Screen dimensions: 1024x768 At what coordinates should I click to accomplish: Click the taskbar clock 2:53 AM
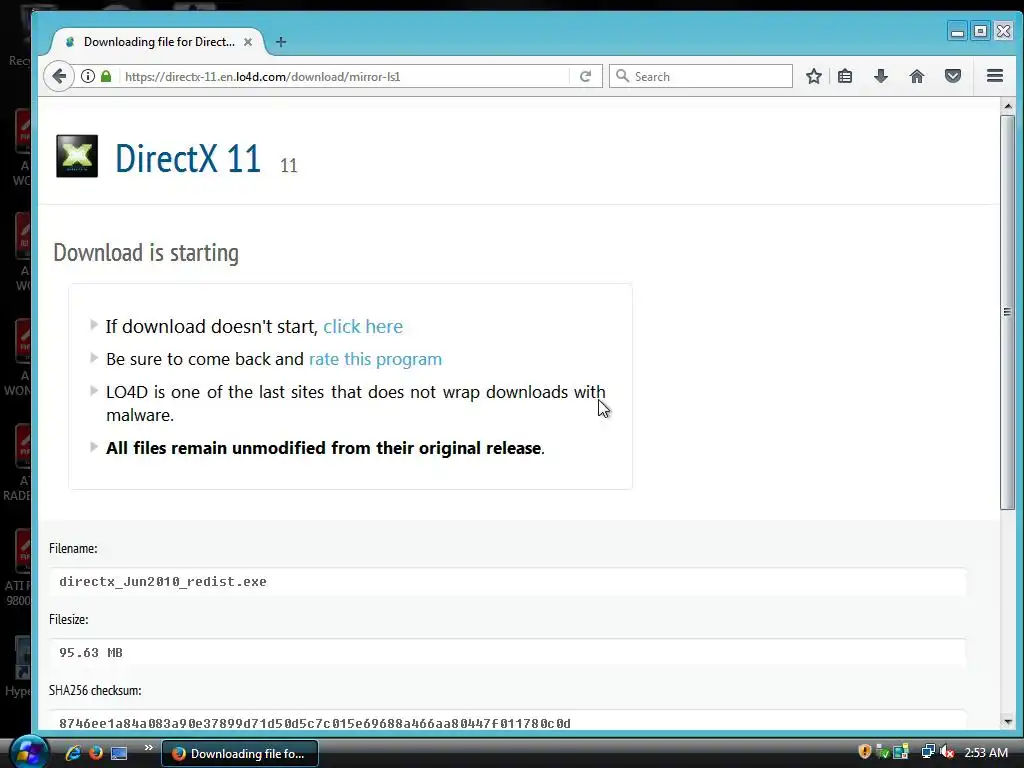pyautogui.click(x=986, y=752)
